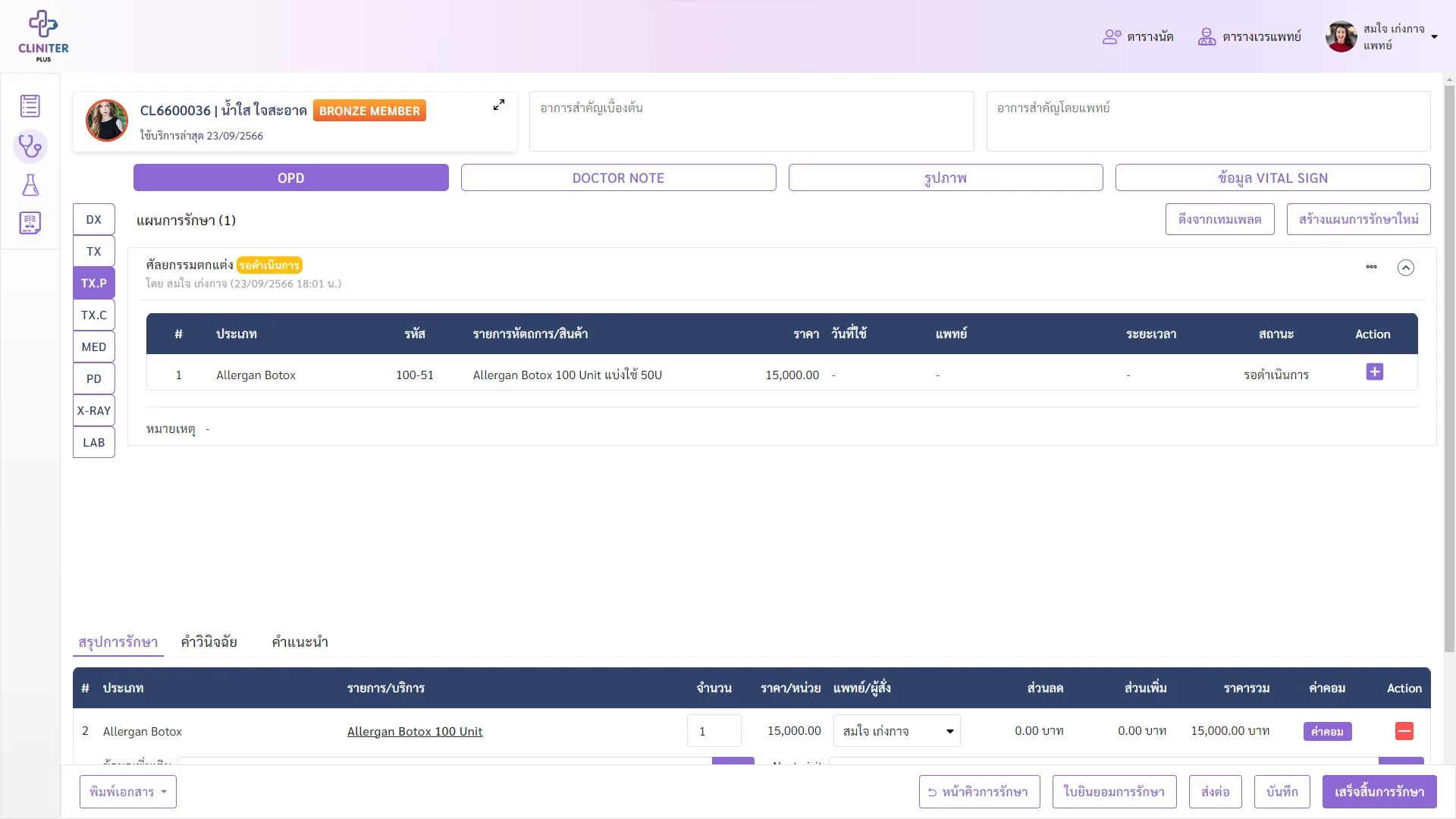Viewport: 1456px width, 819px height.
Task: Expand the patient info card arrows icon
Action: point(499,105)
